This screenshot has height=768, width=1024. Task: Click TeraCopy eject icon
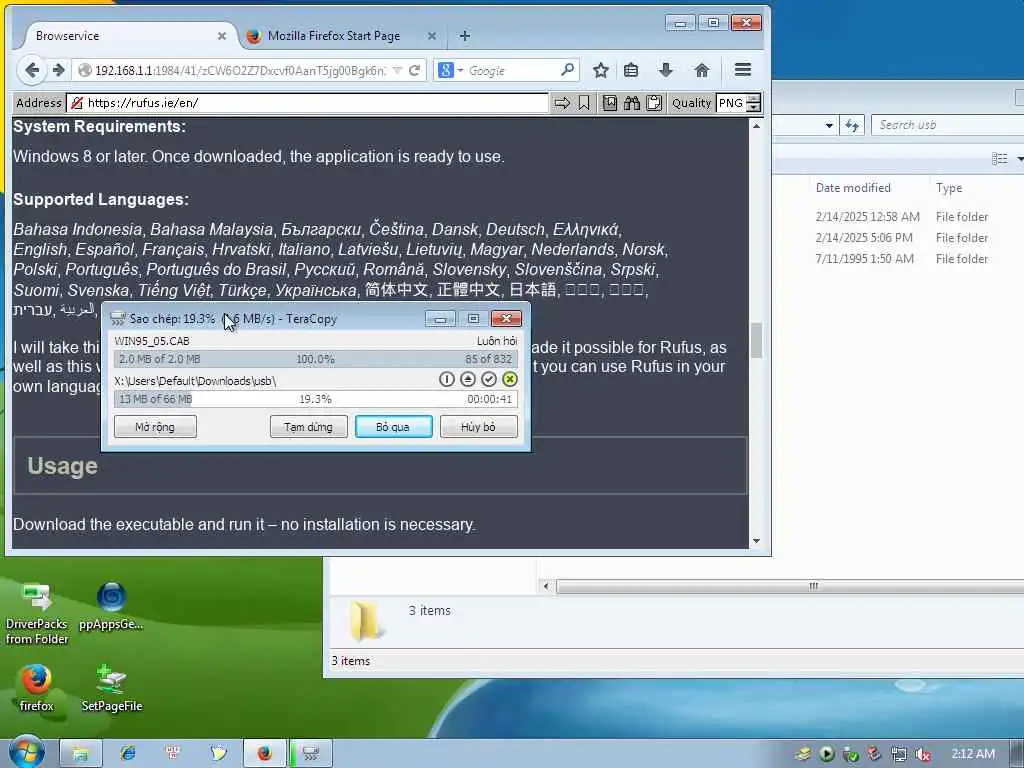pos(468,379)
